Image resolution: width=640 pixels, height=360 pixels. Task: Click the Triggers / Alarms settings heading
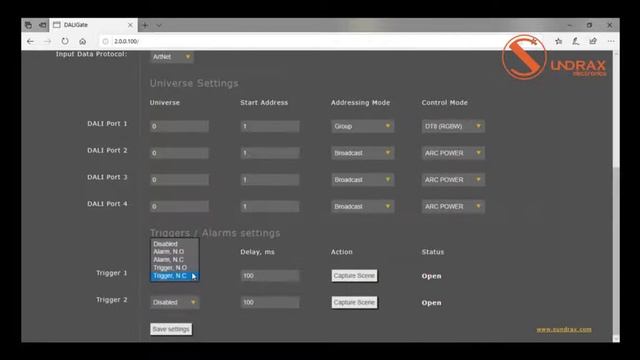tap(215, 233)
